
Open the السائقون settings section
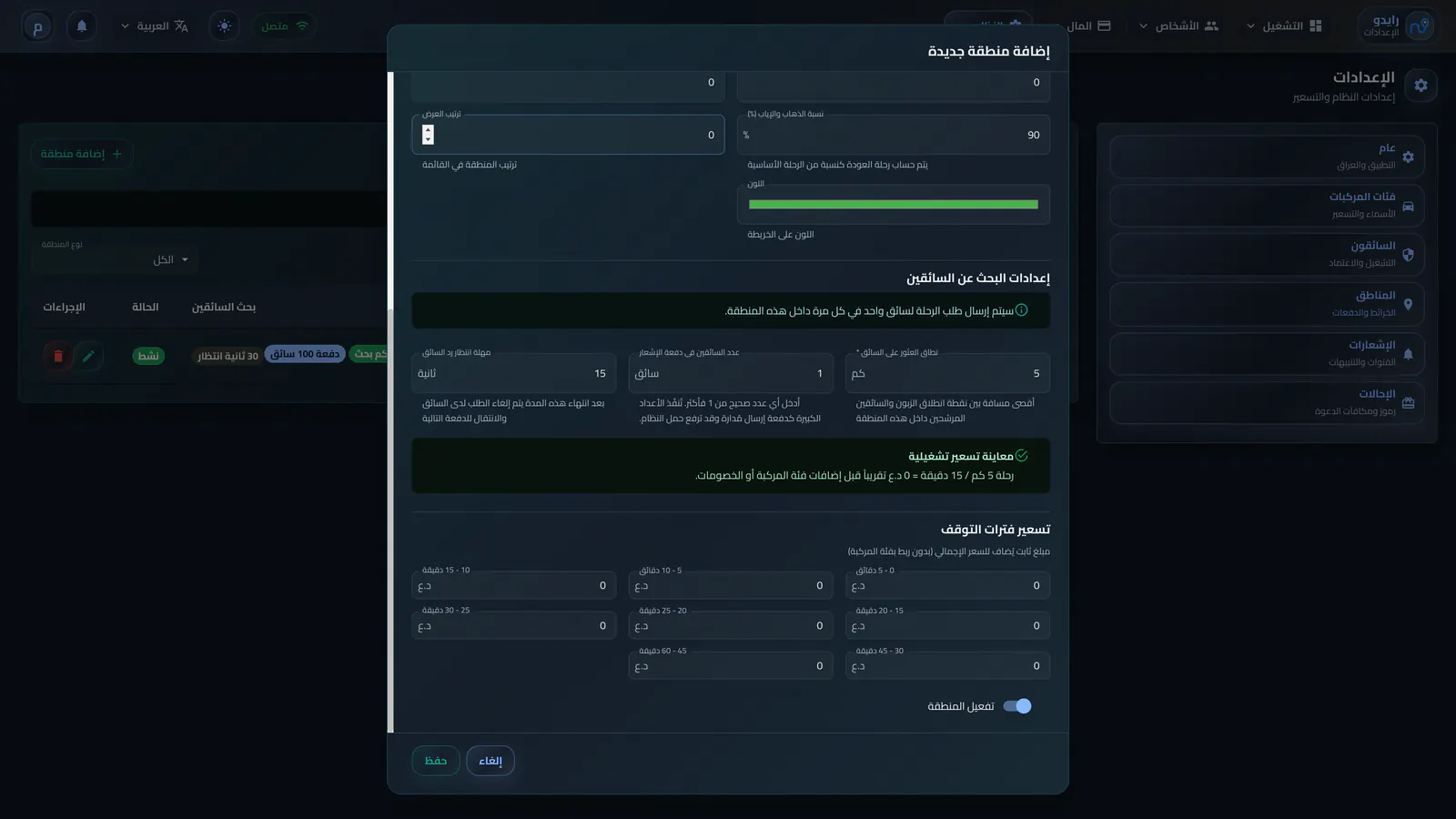(x=1267, y=255)
